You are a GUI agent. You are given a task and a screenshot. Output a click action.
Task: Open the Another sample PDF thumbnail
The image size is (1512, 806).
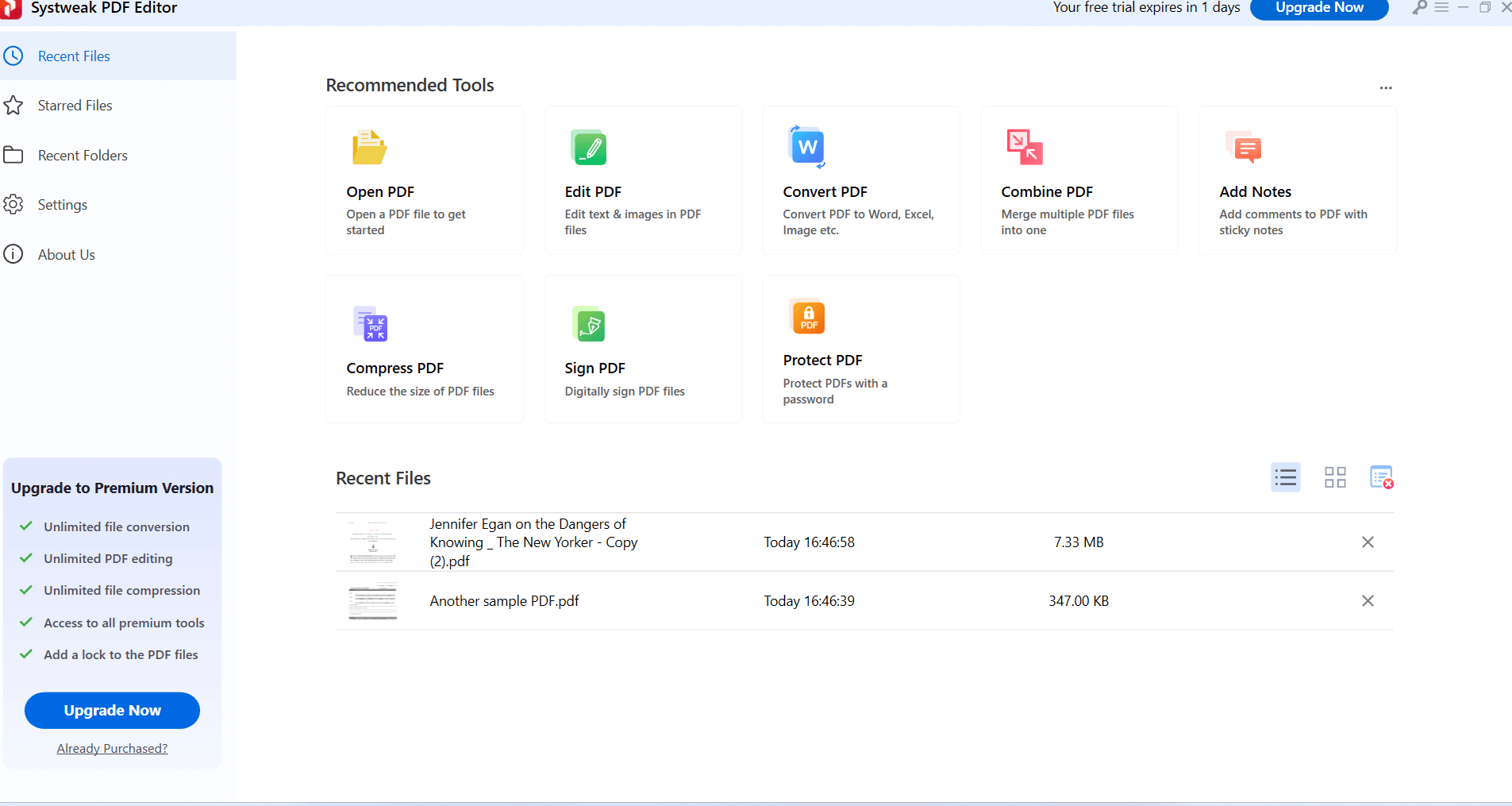tap(373, 602)
